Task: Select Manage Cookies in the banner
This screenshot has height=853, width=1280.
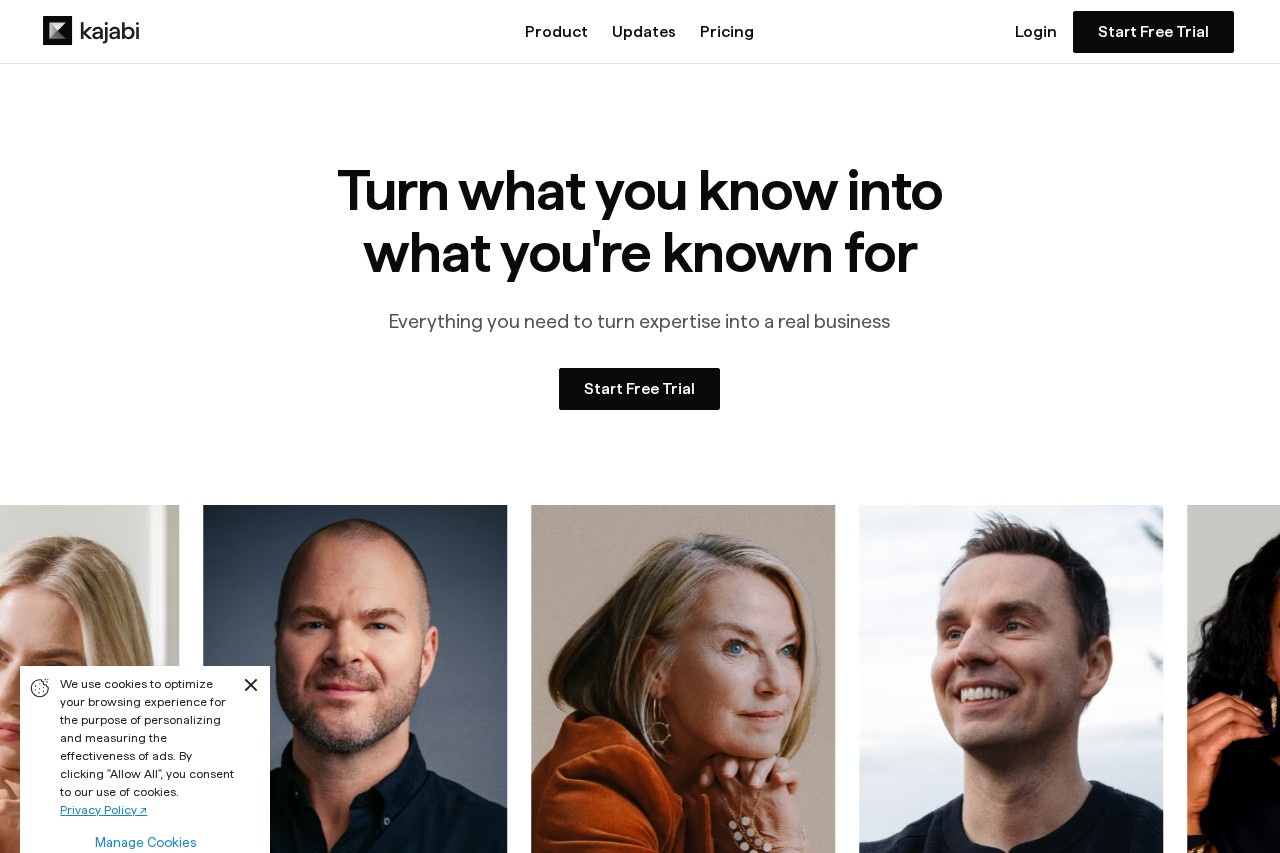Action: click(x=146, y=842)
